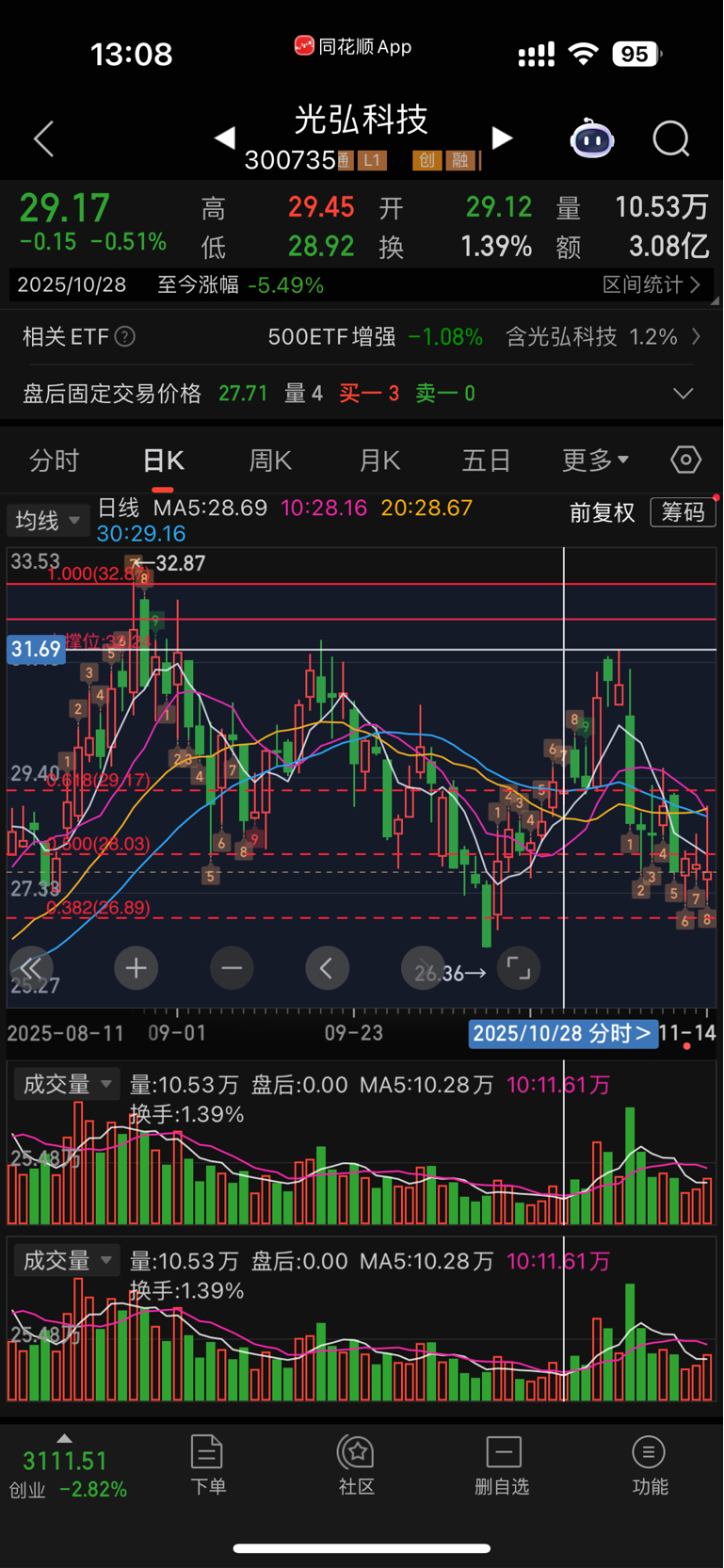724x1568 pixels.
Task: Open 下单 order placement
Action: click(x=207, y=1465)
